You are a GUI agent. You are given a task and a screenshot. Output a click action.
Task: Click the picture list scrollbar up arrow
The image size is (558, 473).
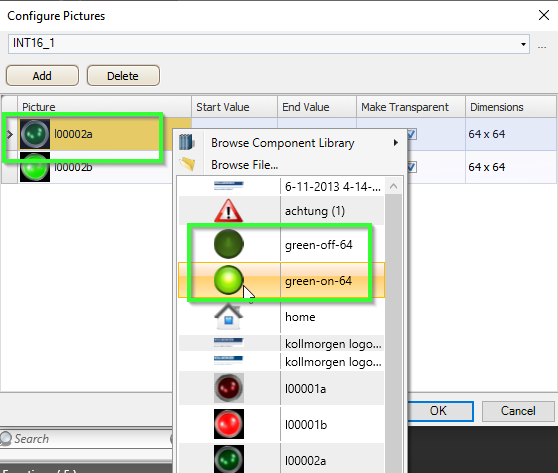click(x=394, y=186)
